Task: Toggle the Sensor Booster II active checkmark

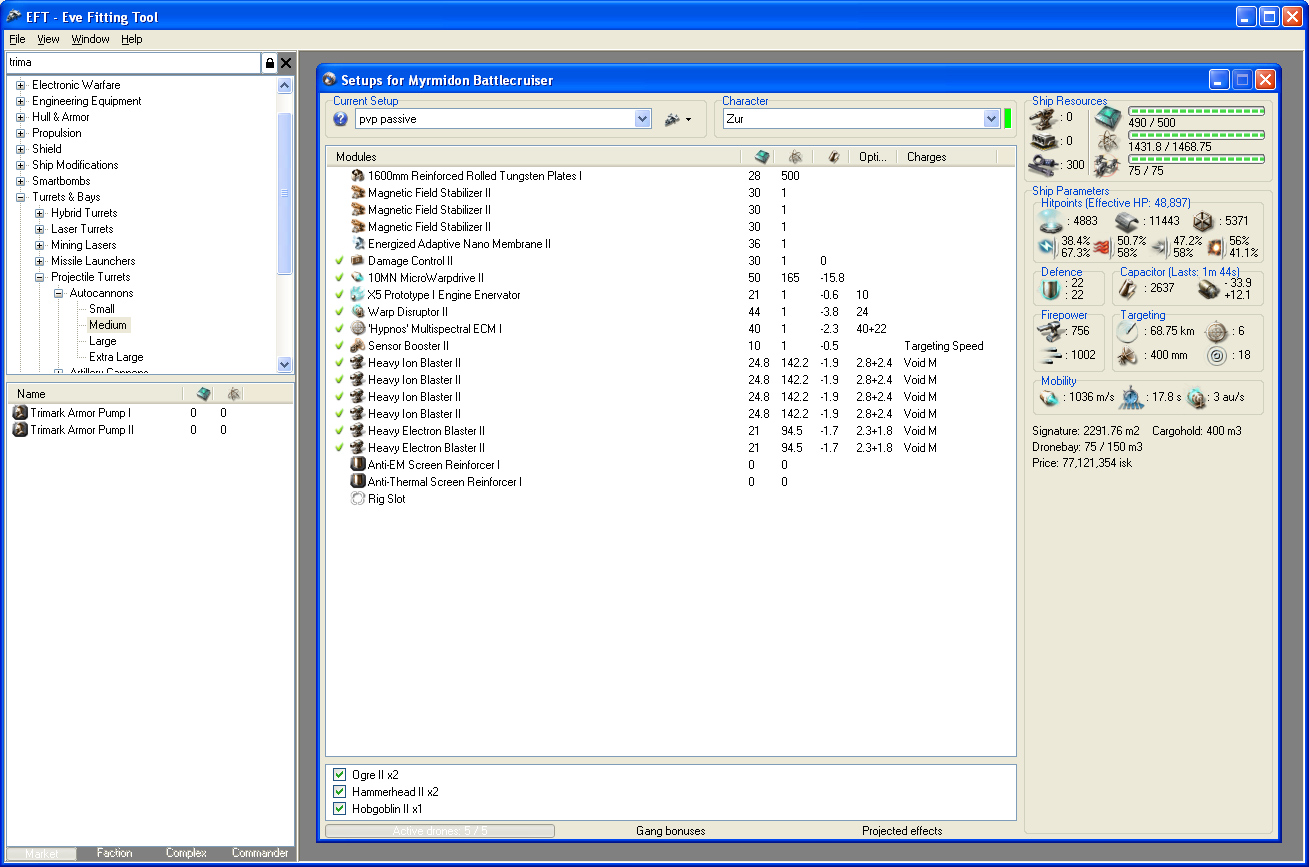Action: [x=339, y=346]
